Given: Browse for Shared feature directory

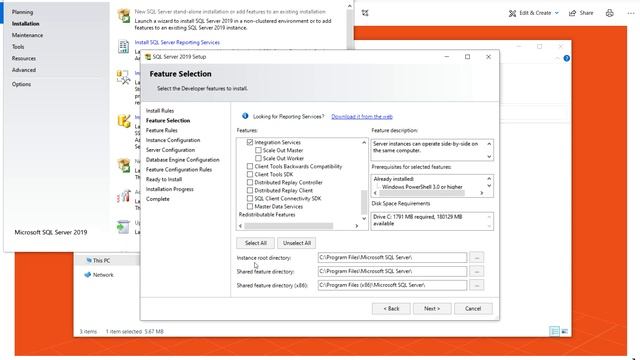Looking at the screenshot, I should tap(477, 271).
